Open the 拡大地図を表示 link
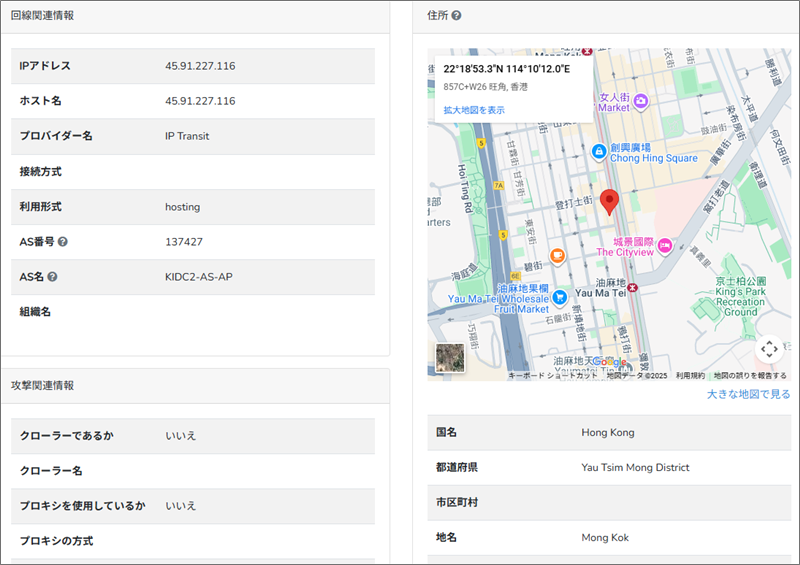 click(474, 110)
